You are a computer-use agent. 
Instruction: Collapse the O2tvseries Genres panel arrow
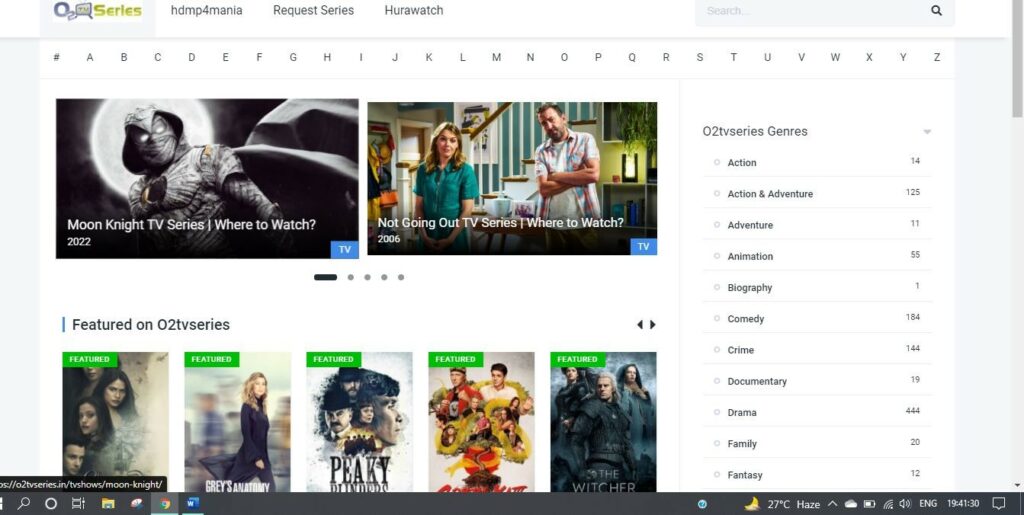[927, 132]
